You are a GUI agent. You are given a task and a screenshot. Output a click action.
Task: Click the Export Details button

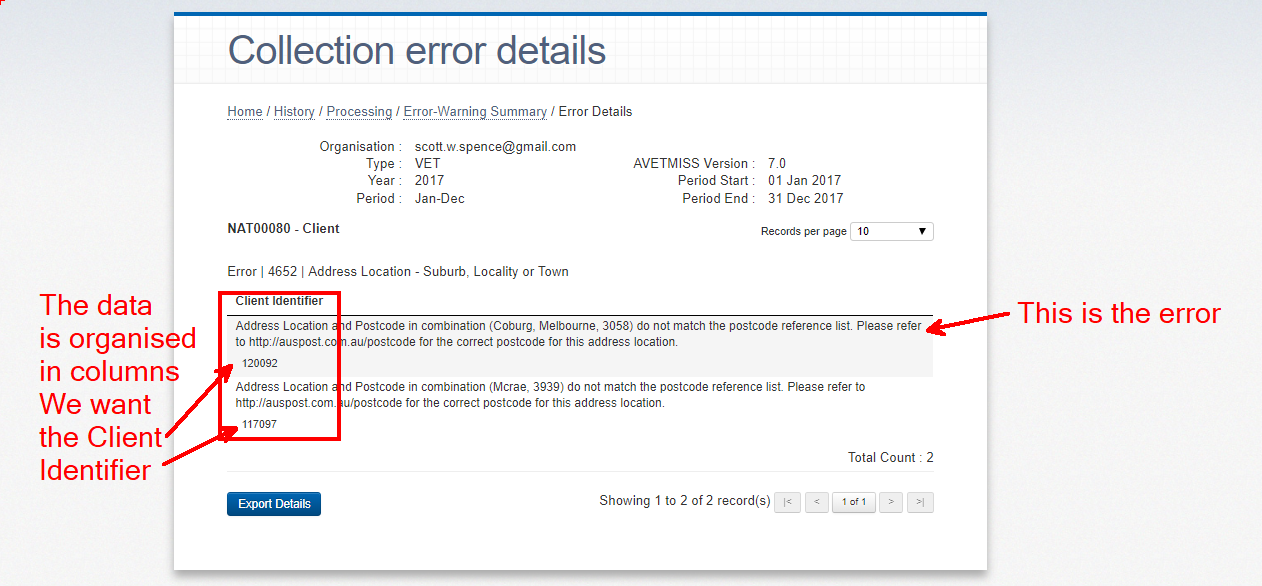pos(274,504)
